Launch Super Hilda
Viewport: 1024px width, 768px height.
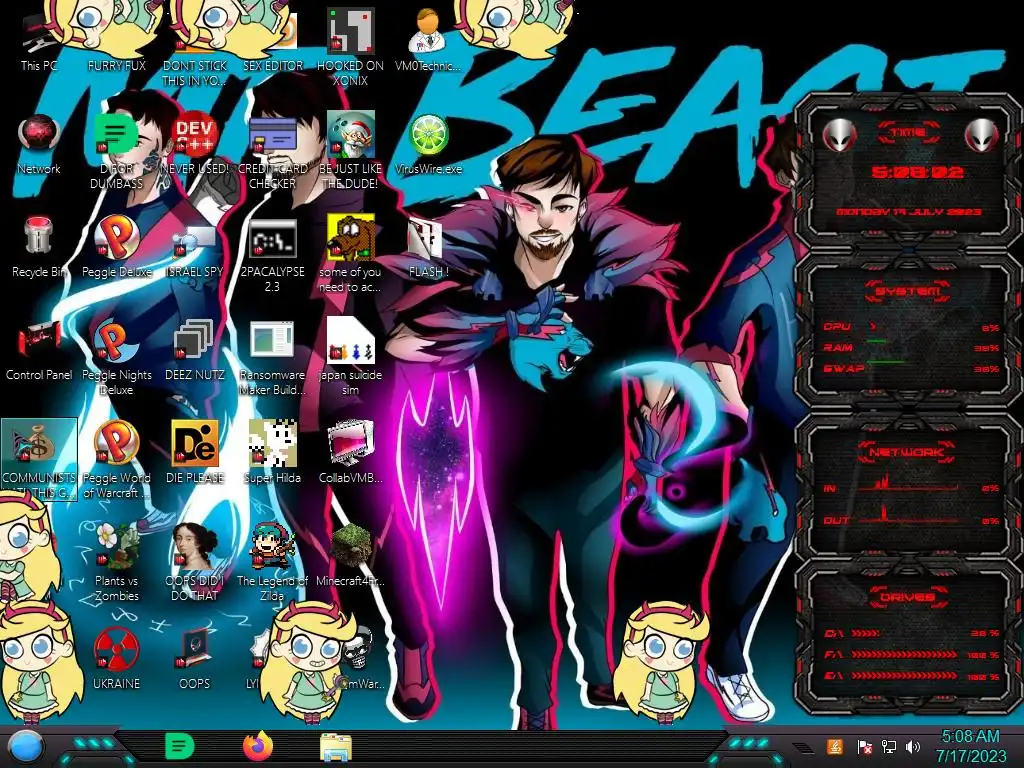[x=272, y=452]
